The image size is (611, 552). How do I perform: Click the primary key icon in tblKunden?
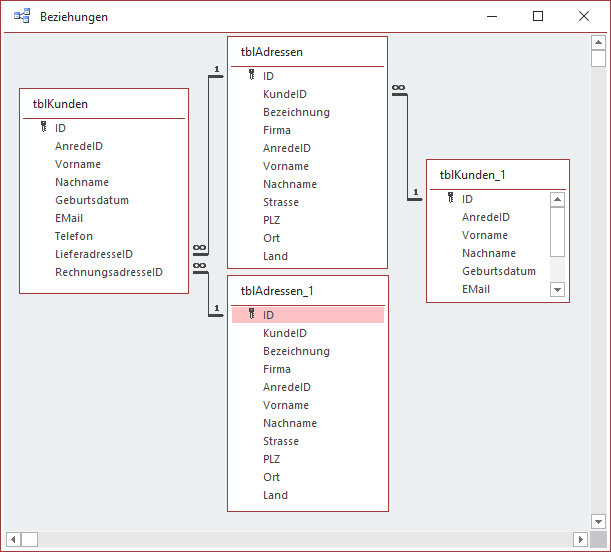(44, 128)
